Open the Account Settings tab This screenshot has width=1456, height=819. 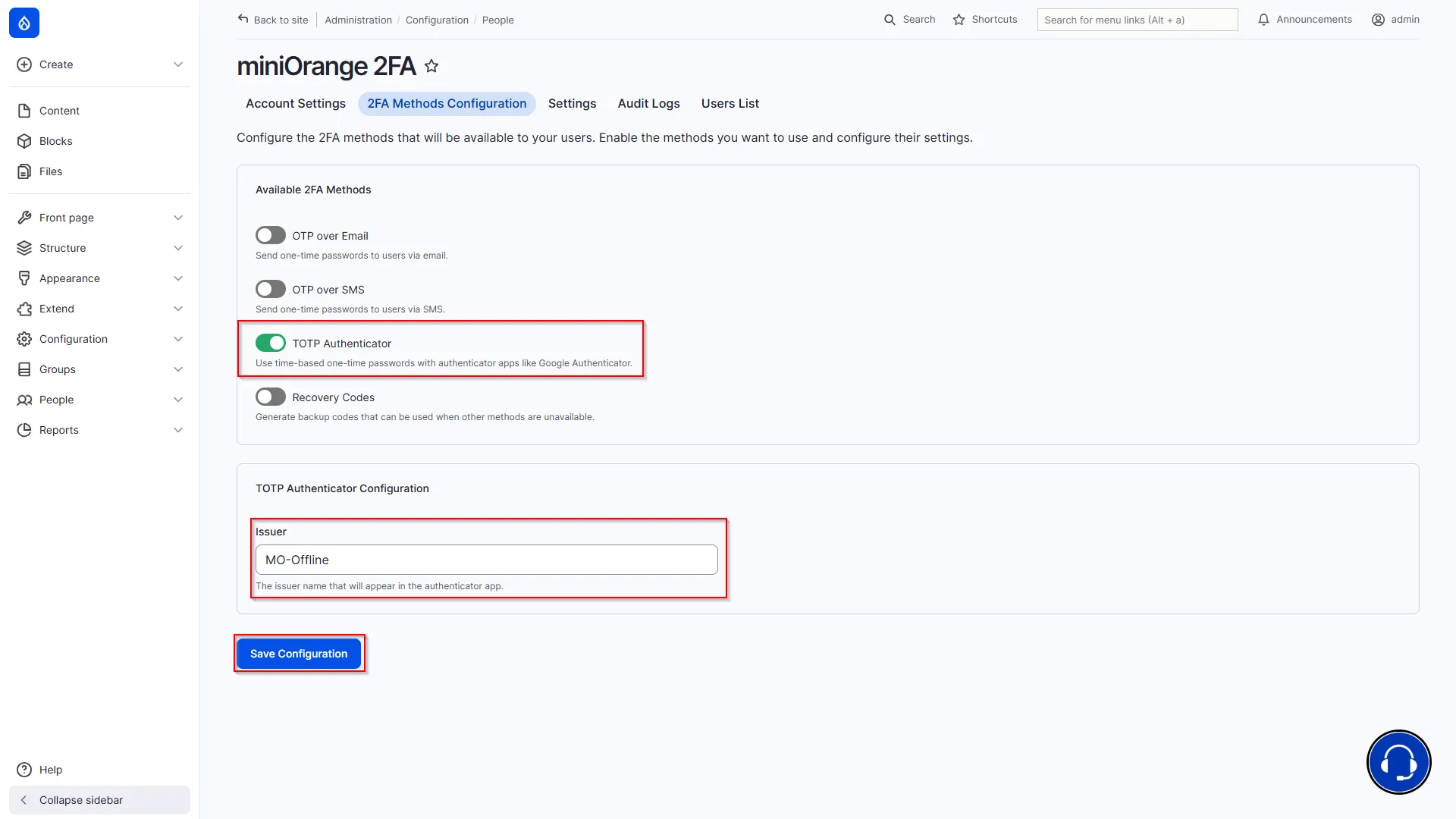click(x=296, y=104)
